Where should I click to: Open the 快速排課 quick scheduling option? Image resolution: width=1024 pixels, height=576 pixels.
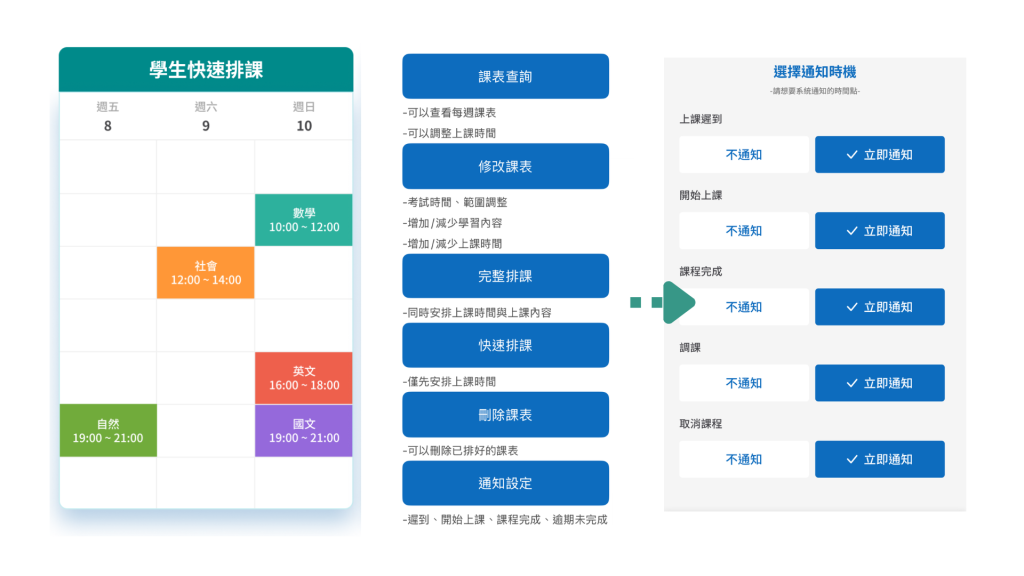coord(506,345)
